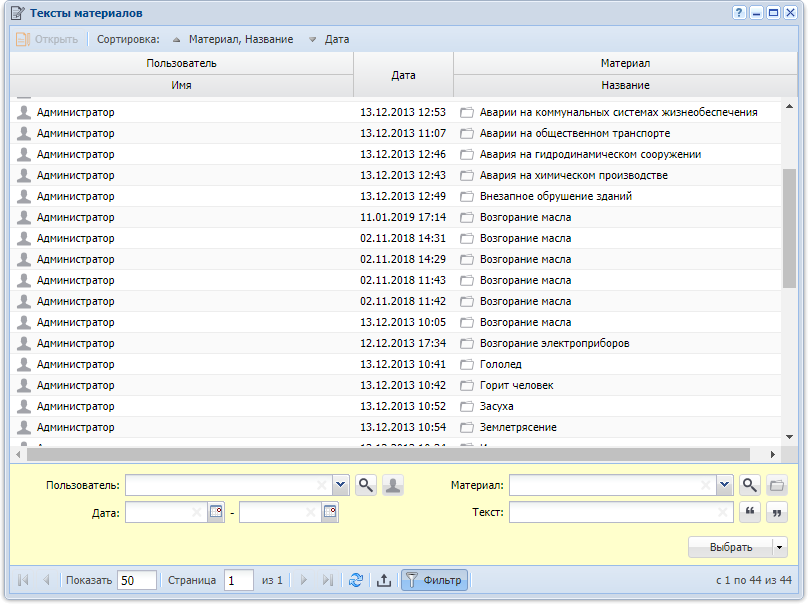Select Возгорание масла dated 02.11.2018 14:31

(396, 239)
